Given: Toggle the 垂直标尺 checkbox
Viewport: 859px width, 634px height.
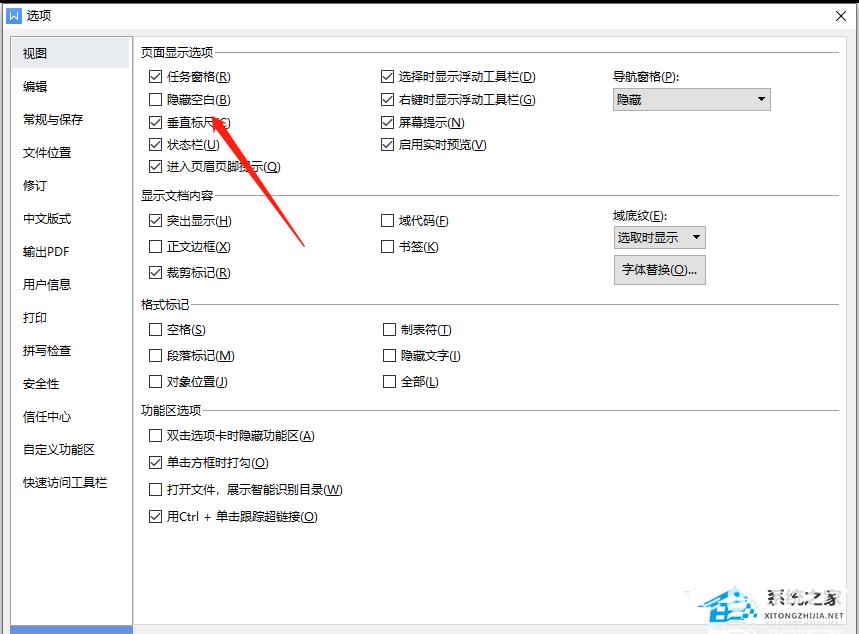Looking at the screenshot, I should [156, 122].
